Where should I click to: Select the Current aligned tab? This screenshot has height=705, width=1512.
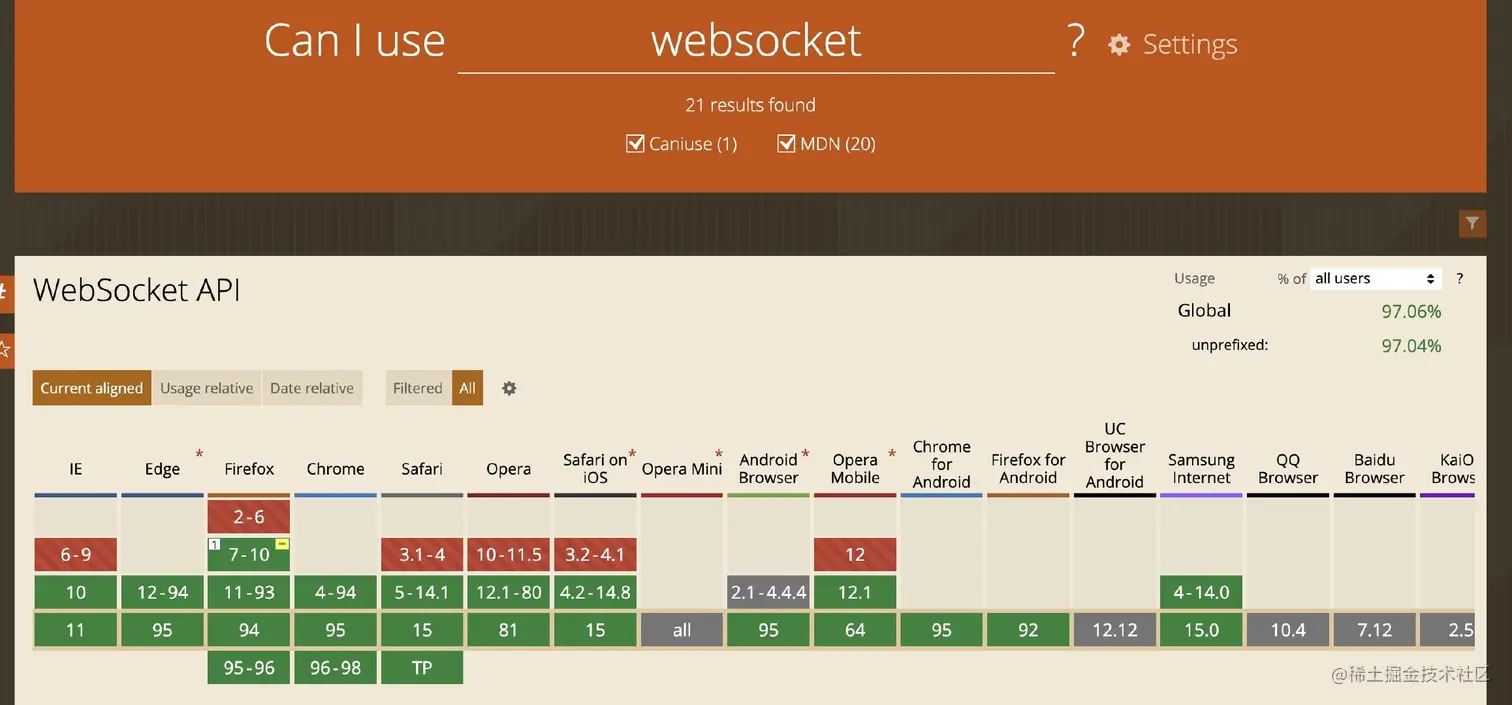tap(92, 388)
